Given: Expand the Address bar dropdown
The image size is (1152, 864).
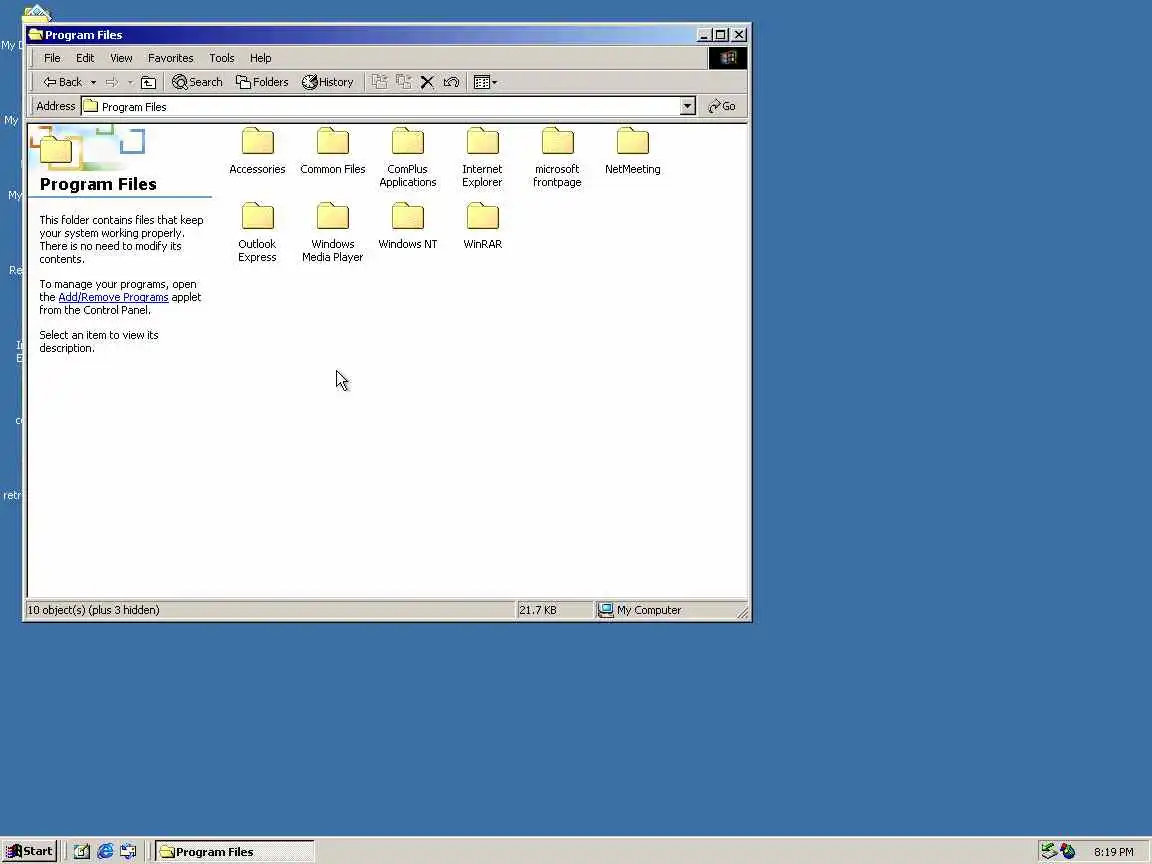Looking at the screenshot, I should (688, 107).
